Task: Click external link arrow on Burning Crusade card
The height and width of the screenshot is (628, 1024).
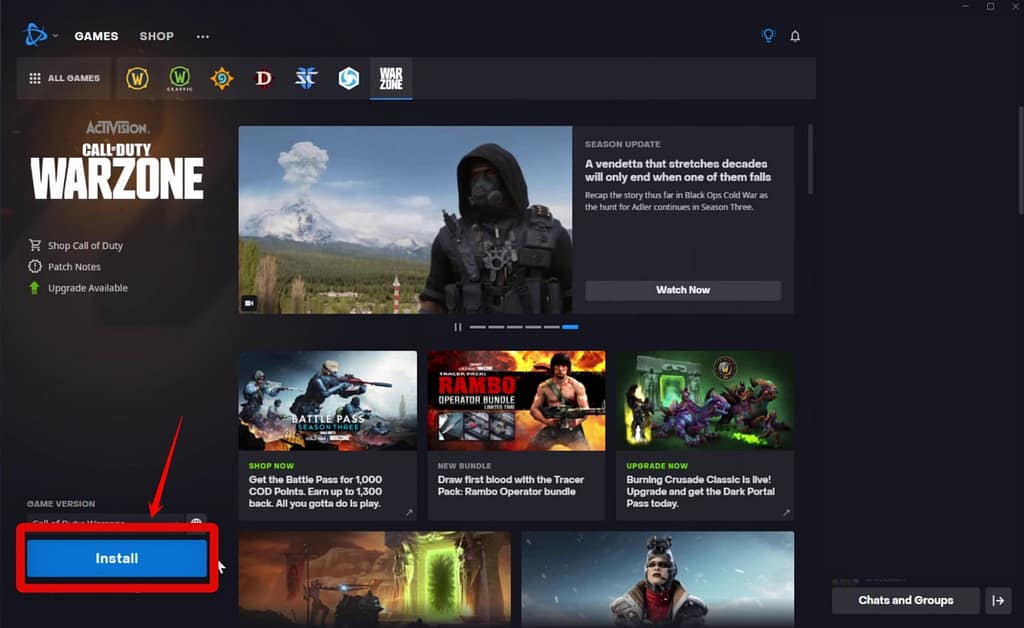Action: [x=786, y=512]
